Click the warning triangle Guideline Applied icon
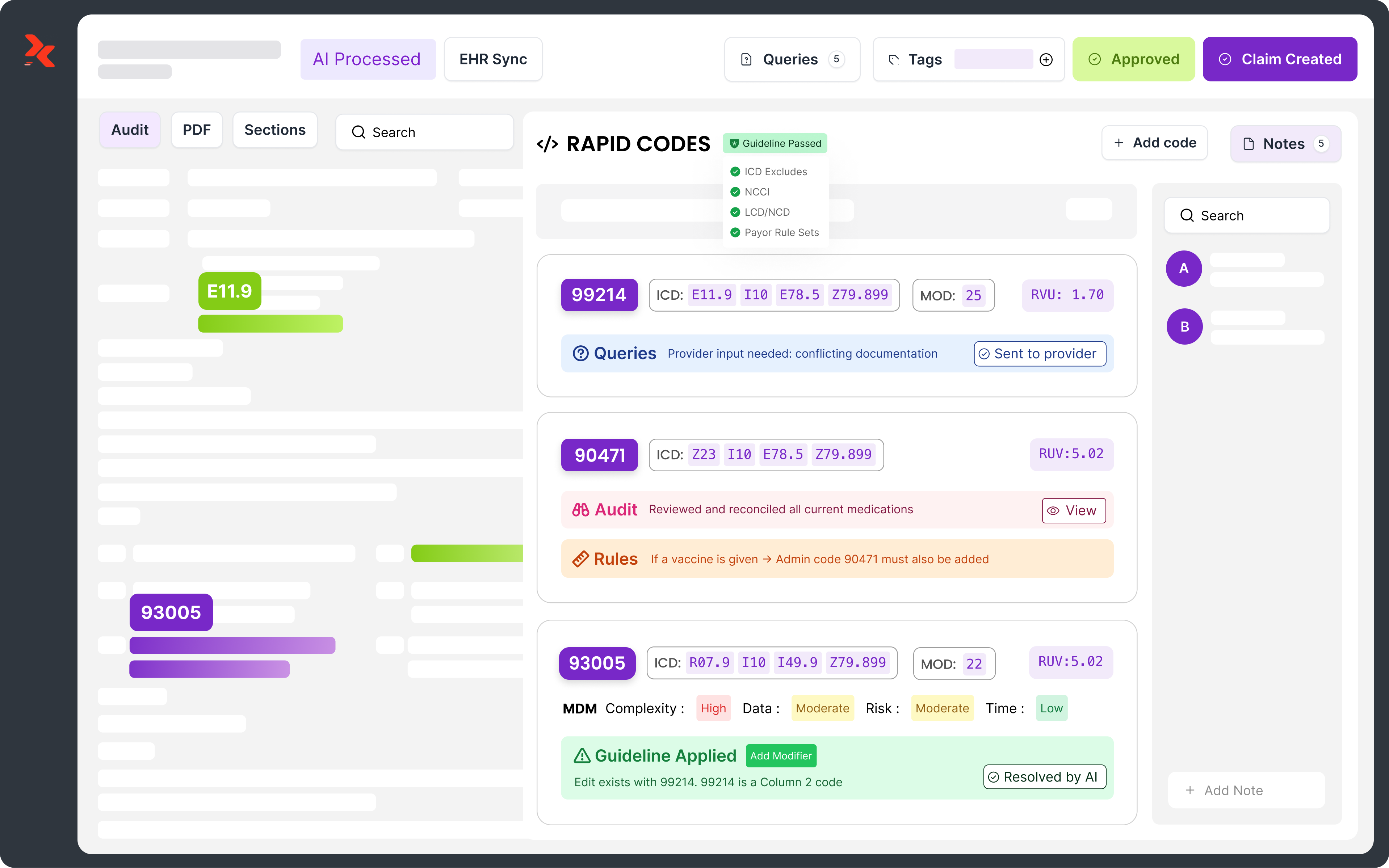The height and width of the screenshot is (868, 1389). click(582, 756)
